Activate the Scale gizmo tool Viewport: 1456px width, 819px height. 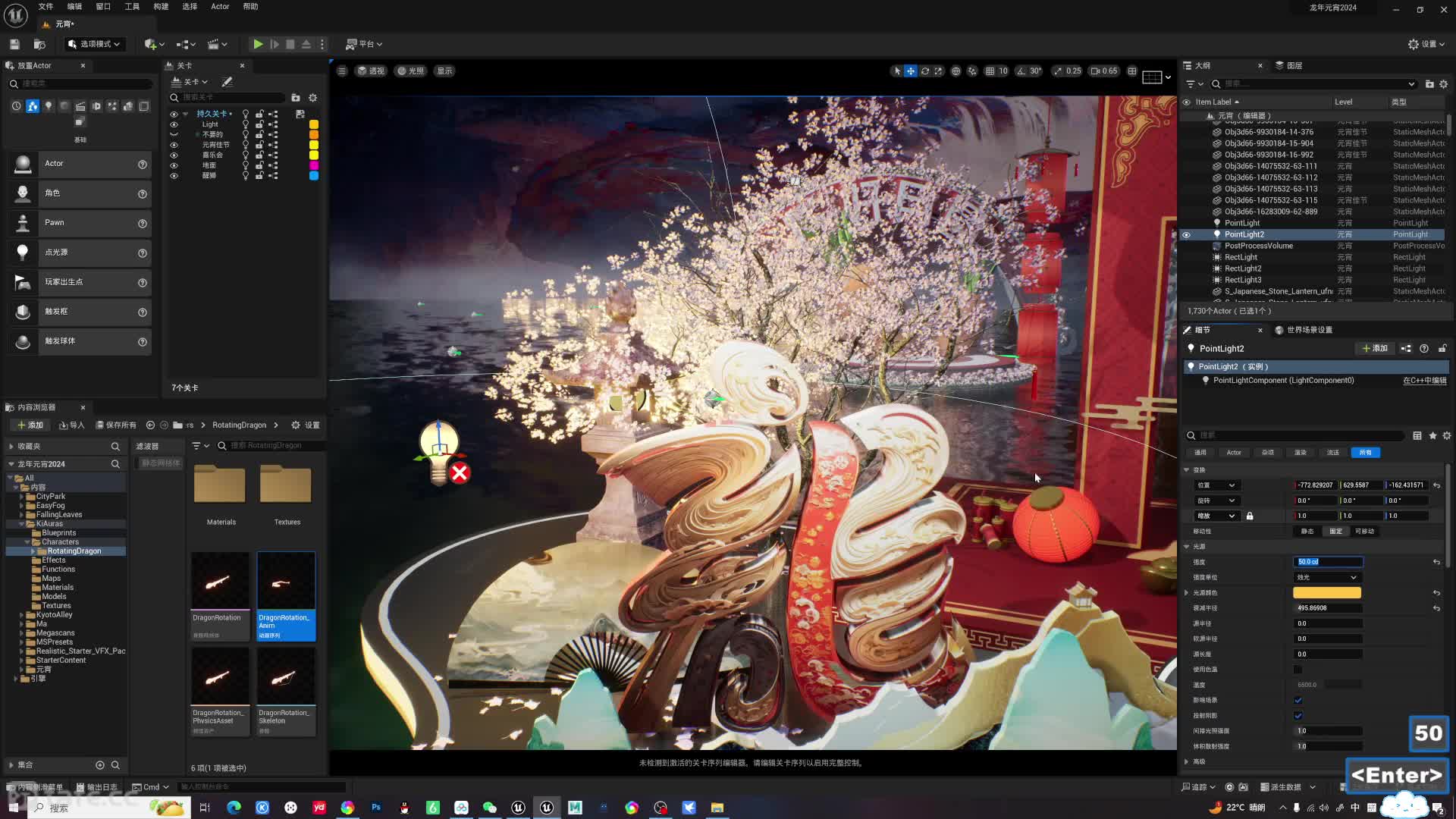click(938, 71)
